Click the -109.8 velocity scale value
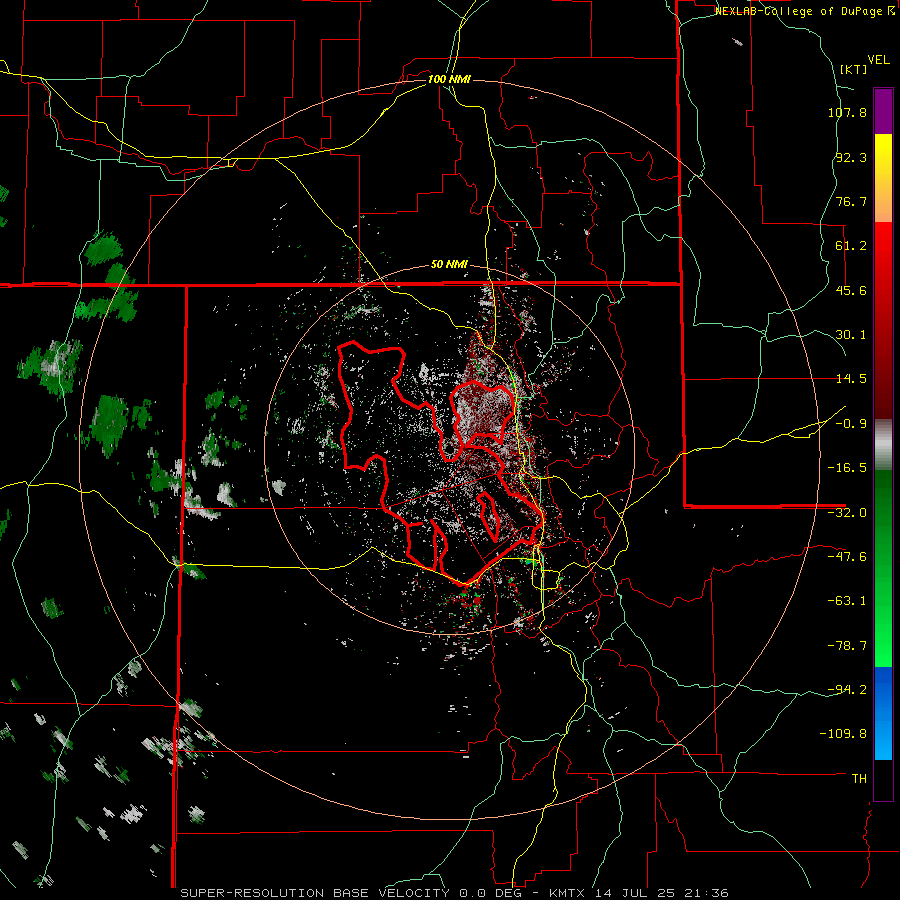This screenshot has width=900, height=900. click(843, 734)
